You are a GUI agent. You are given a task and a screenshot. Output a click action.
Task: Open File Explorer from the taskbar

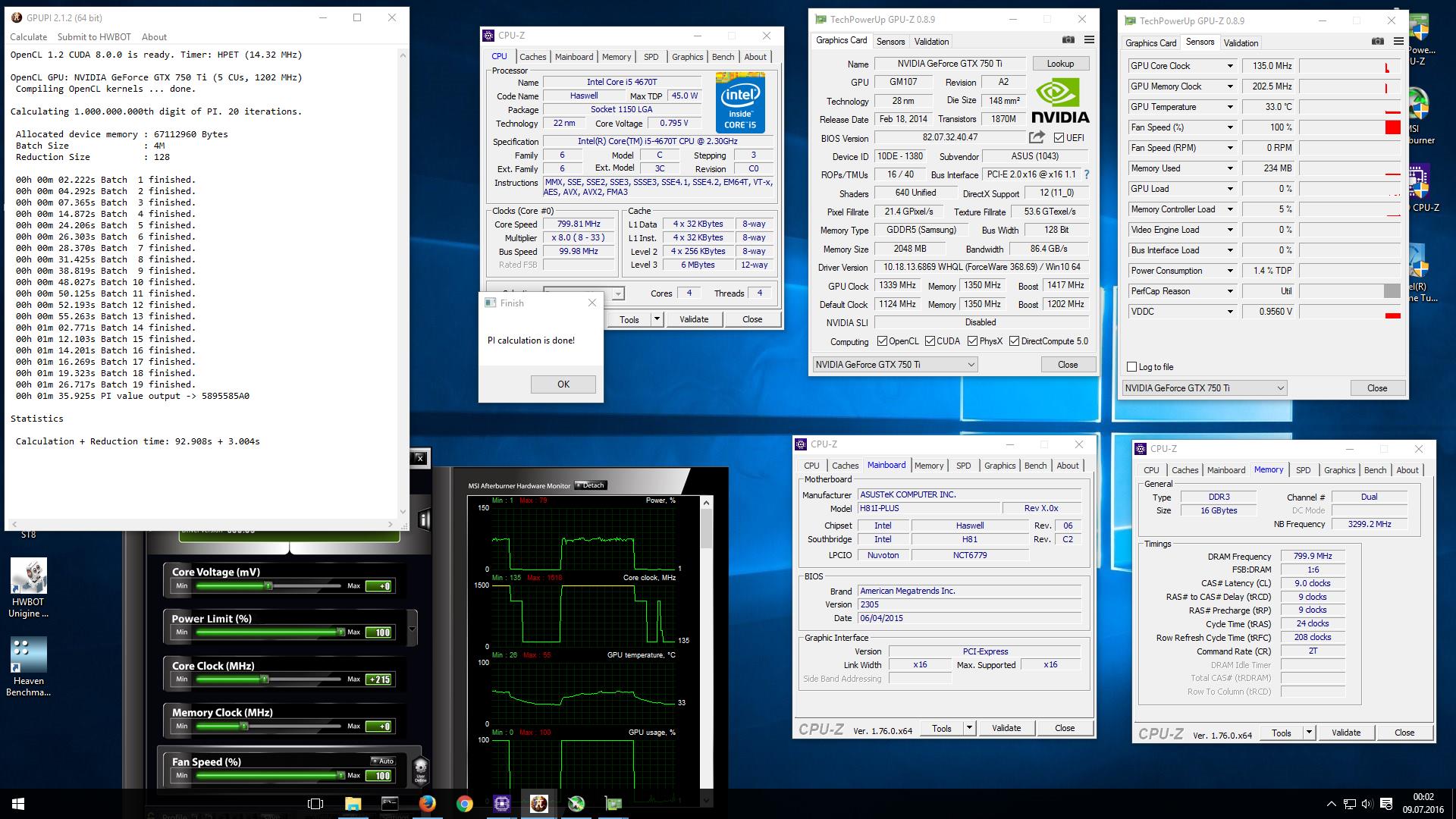click(353, 804)
